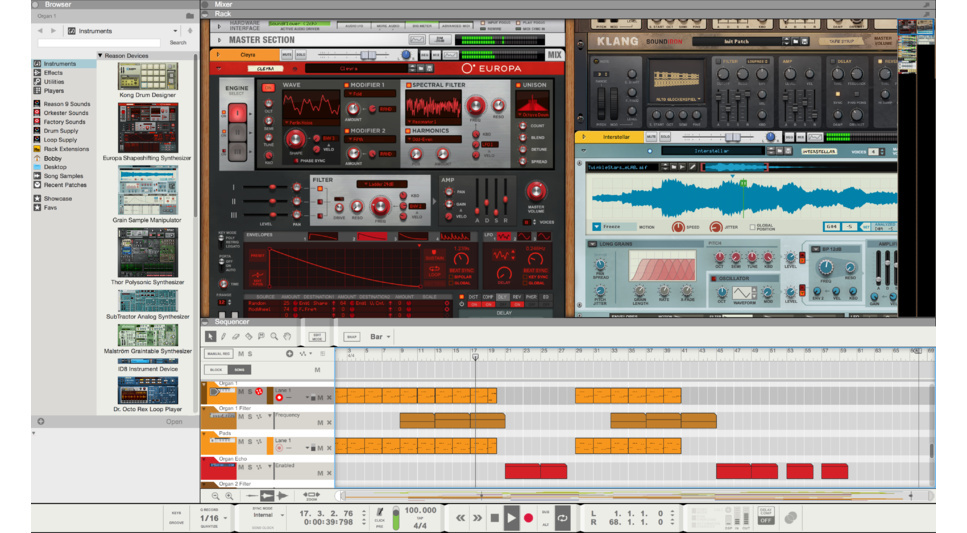The height and width of the screenshot is (533, 967).
Task: Click the Edit Mode button
Action: (x=316, y=337)
